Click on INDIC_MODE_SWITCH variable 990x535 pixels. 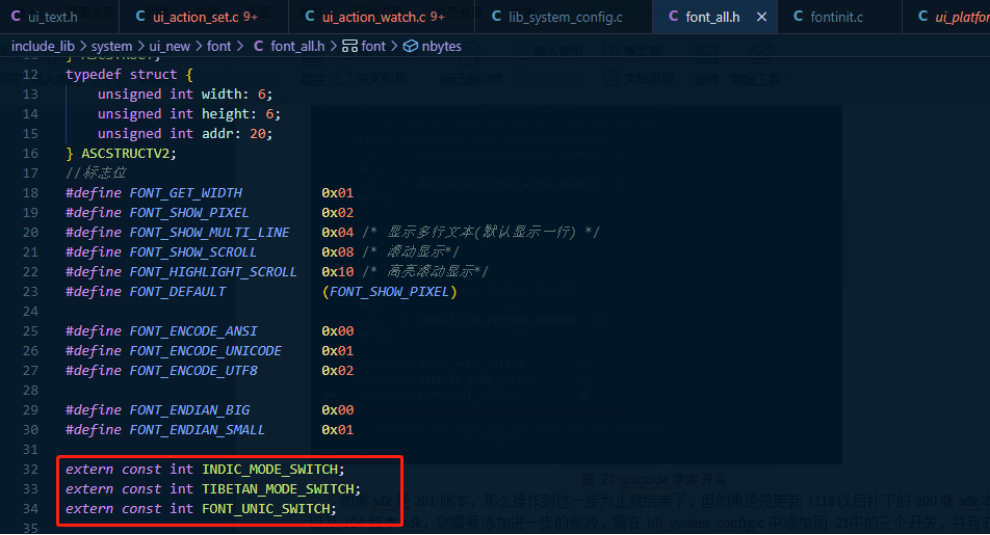270,469
